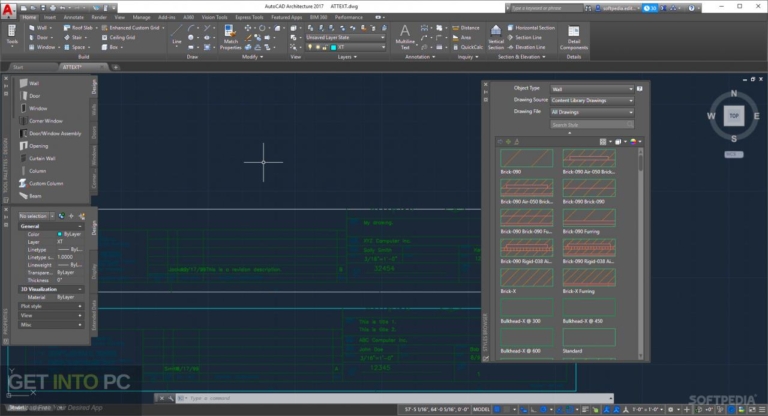Open the Manage ribbon tab

[x=142, y=18]
